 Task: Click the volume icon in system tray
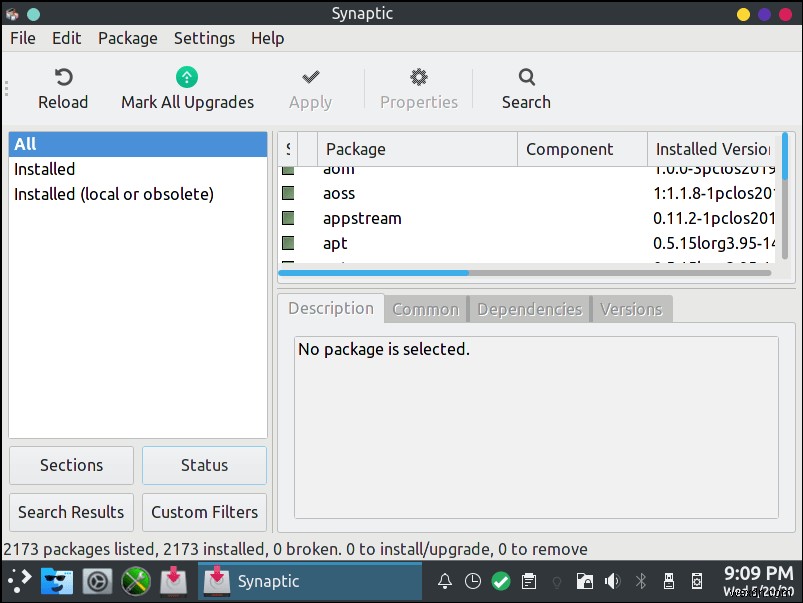613,580
